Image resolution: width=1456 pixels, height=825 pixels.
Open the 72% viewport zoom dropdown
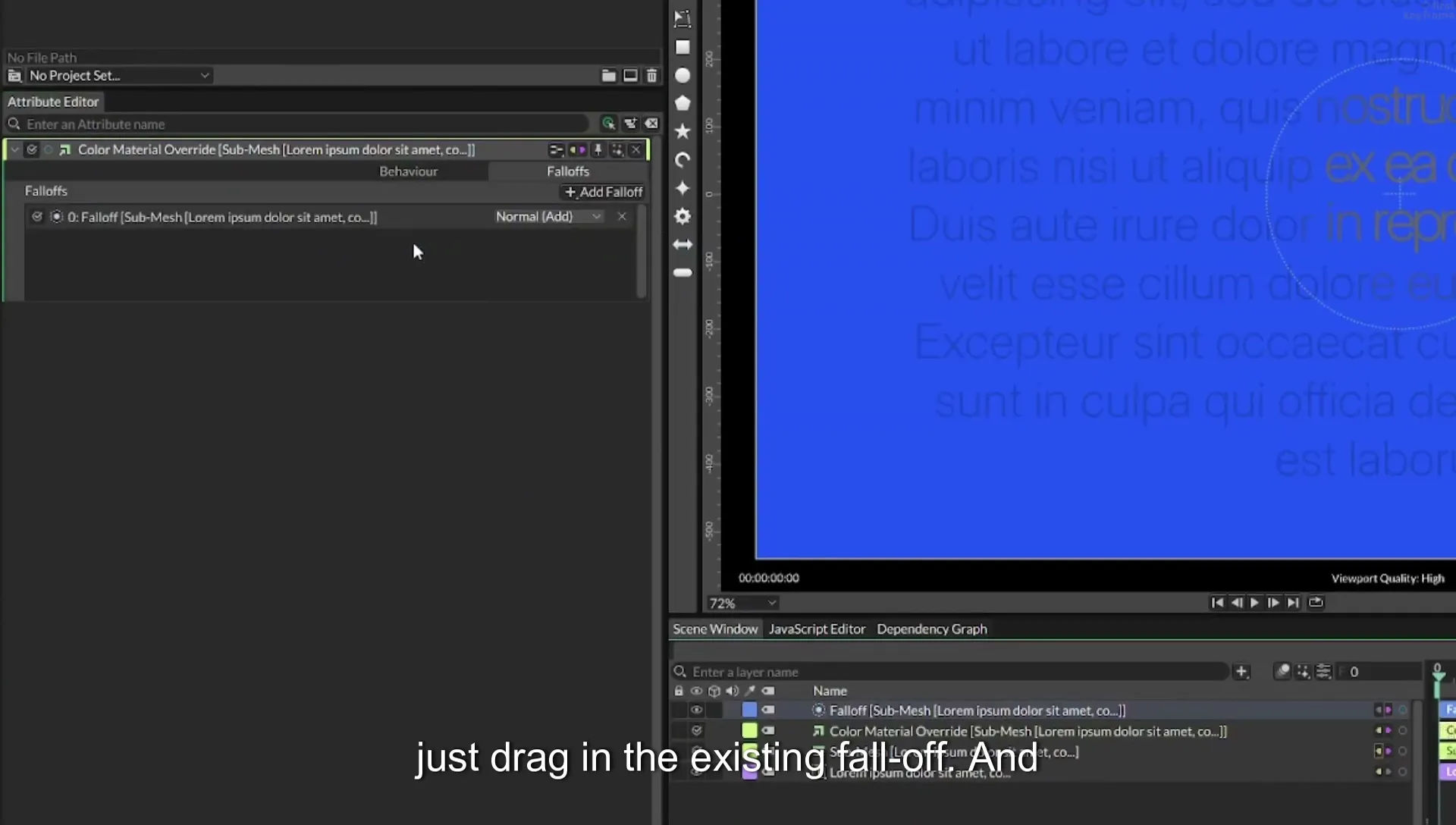(742, 604)
